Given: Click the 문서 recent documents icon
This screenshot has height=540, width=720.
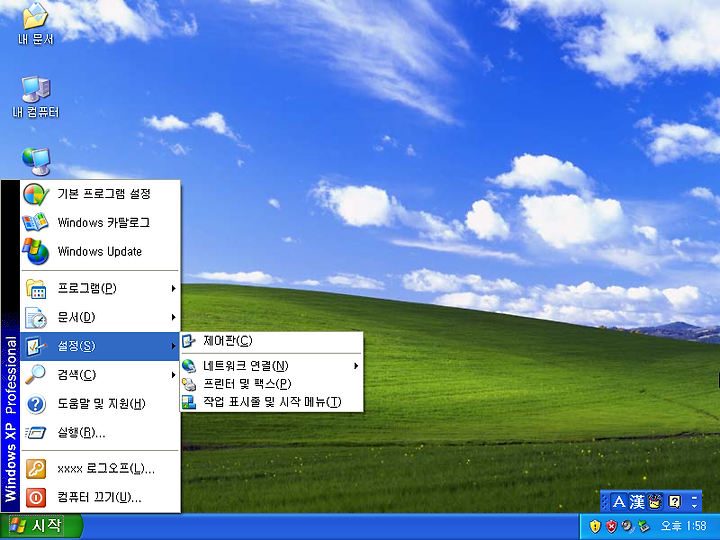Looking at the screenshot, I should 35,318.
